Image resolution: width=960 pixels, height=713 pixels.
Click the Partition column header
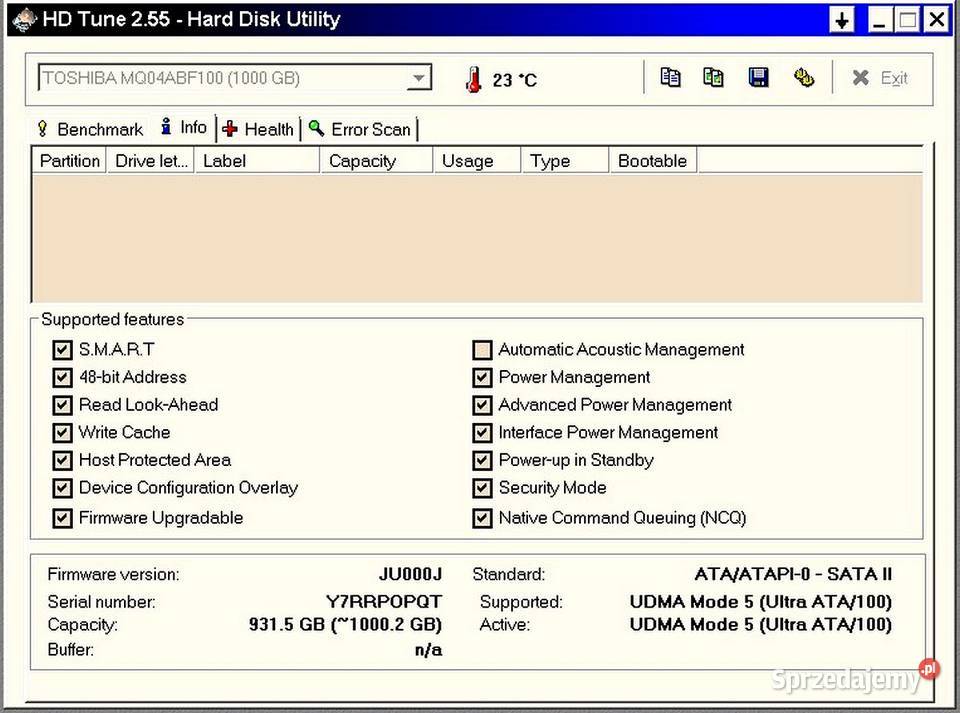(x=68, y=160)
